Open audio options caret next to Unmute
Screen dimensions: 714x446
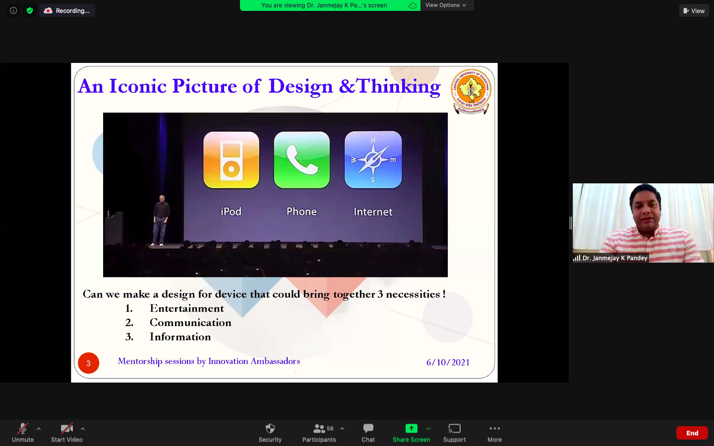pos(38,429)
